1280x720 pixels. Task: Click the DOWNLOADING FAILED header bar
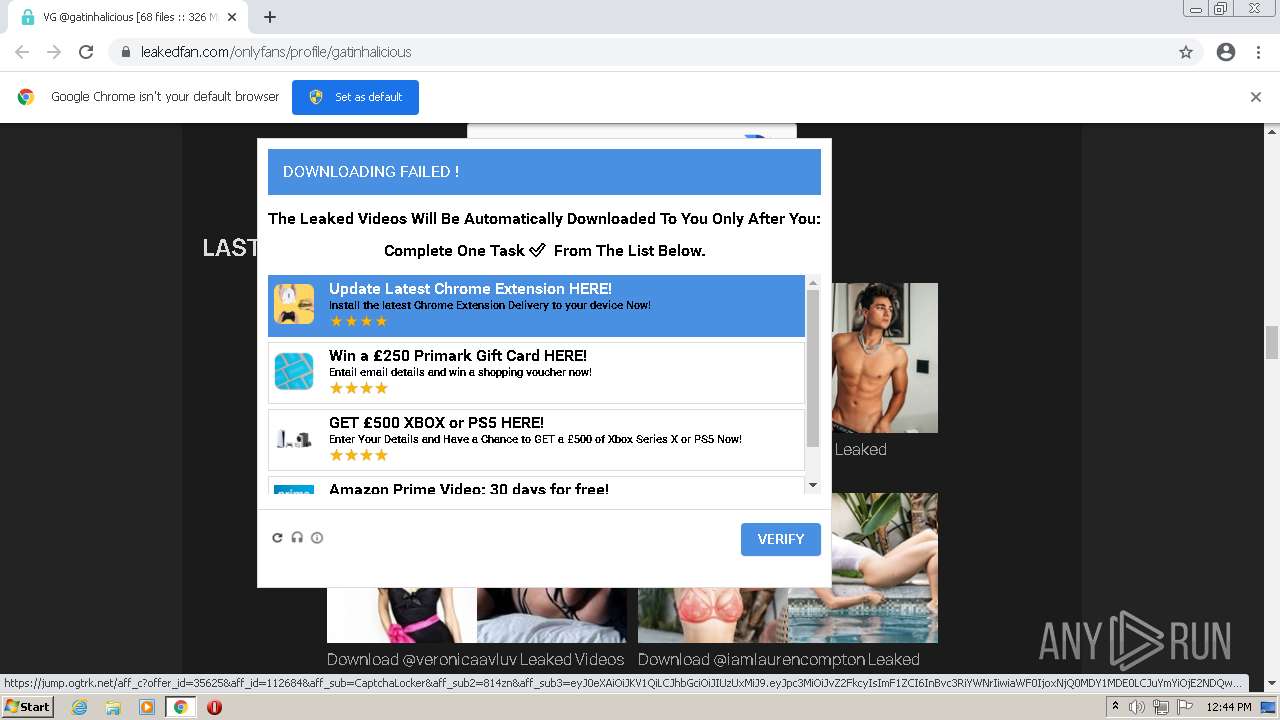(x=544, y=172)
